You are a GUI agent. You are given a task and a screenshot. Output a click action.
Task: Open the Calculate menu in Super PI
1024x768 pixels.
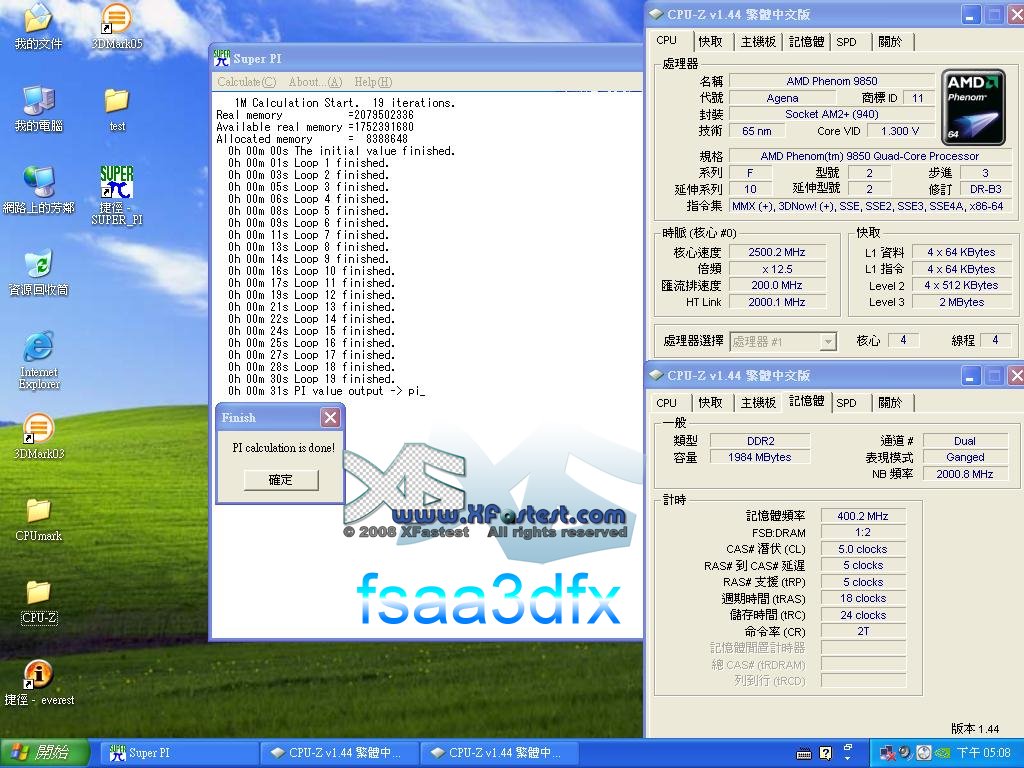click(x=246, y=82)
